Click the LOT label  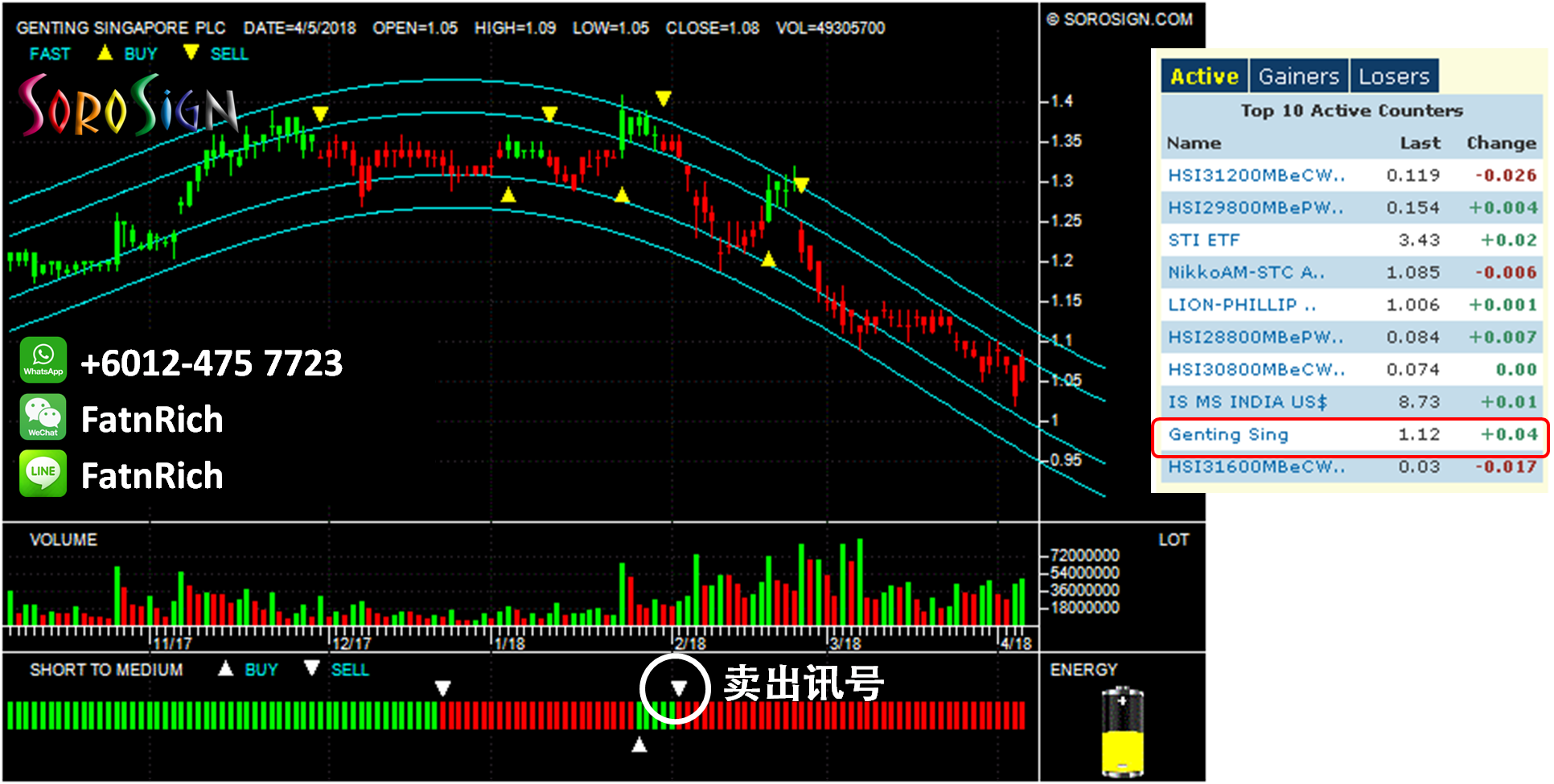1173,540
